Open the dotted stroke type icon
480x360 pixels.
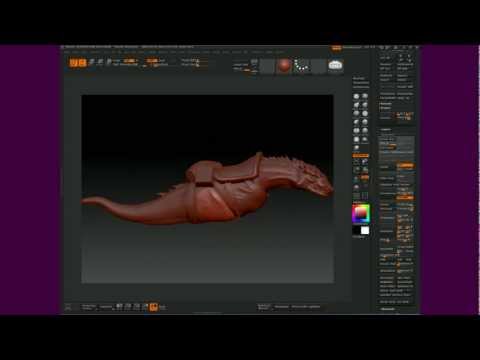pos(301,66)
